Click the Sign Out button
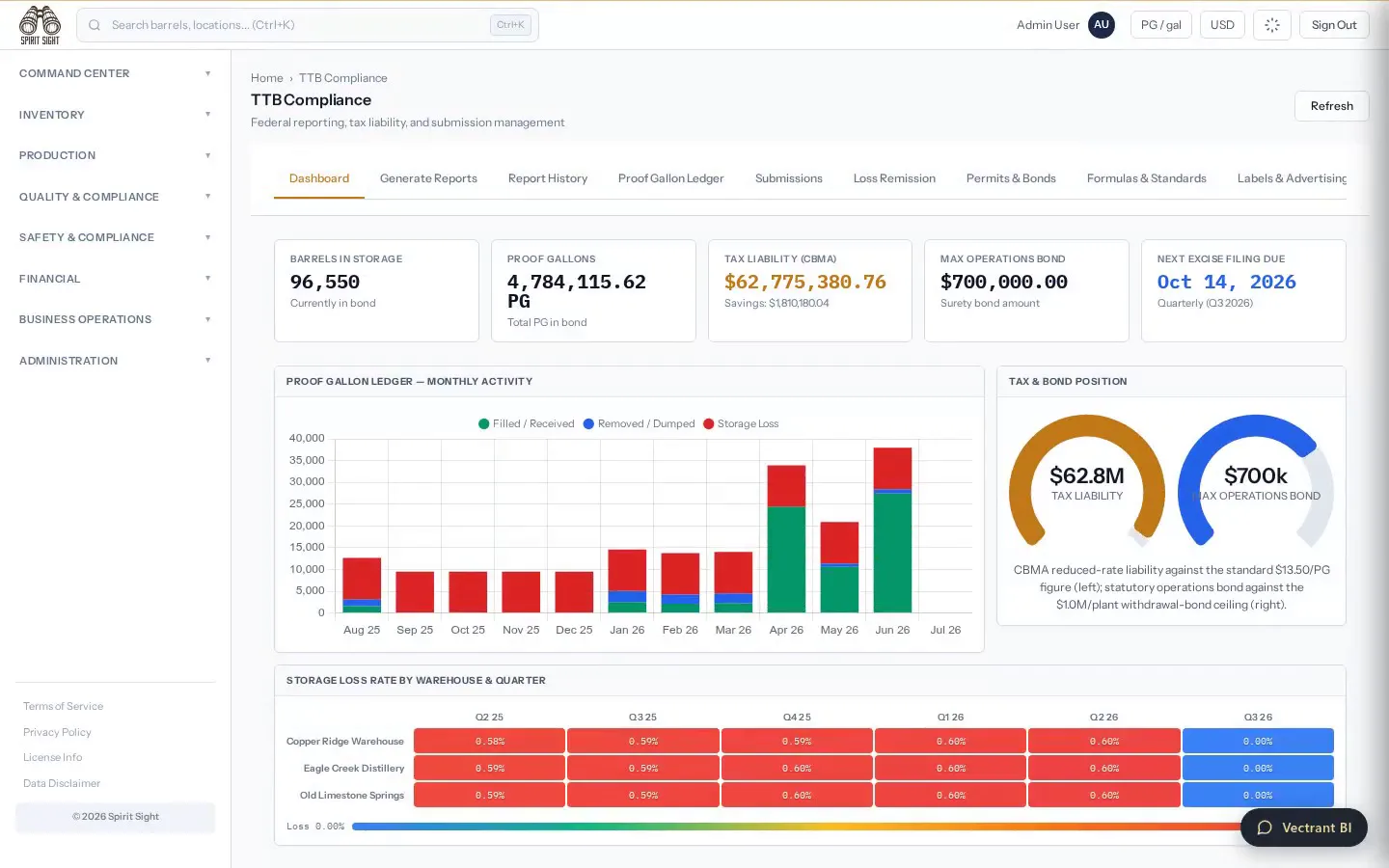Viewport: 1389px width, 868px height. tap(1334, 25)
